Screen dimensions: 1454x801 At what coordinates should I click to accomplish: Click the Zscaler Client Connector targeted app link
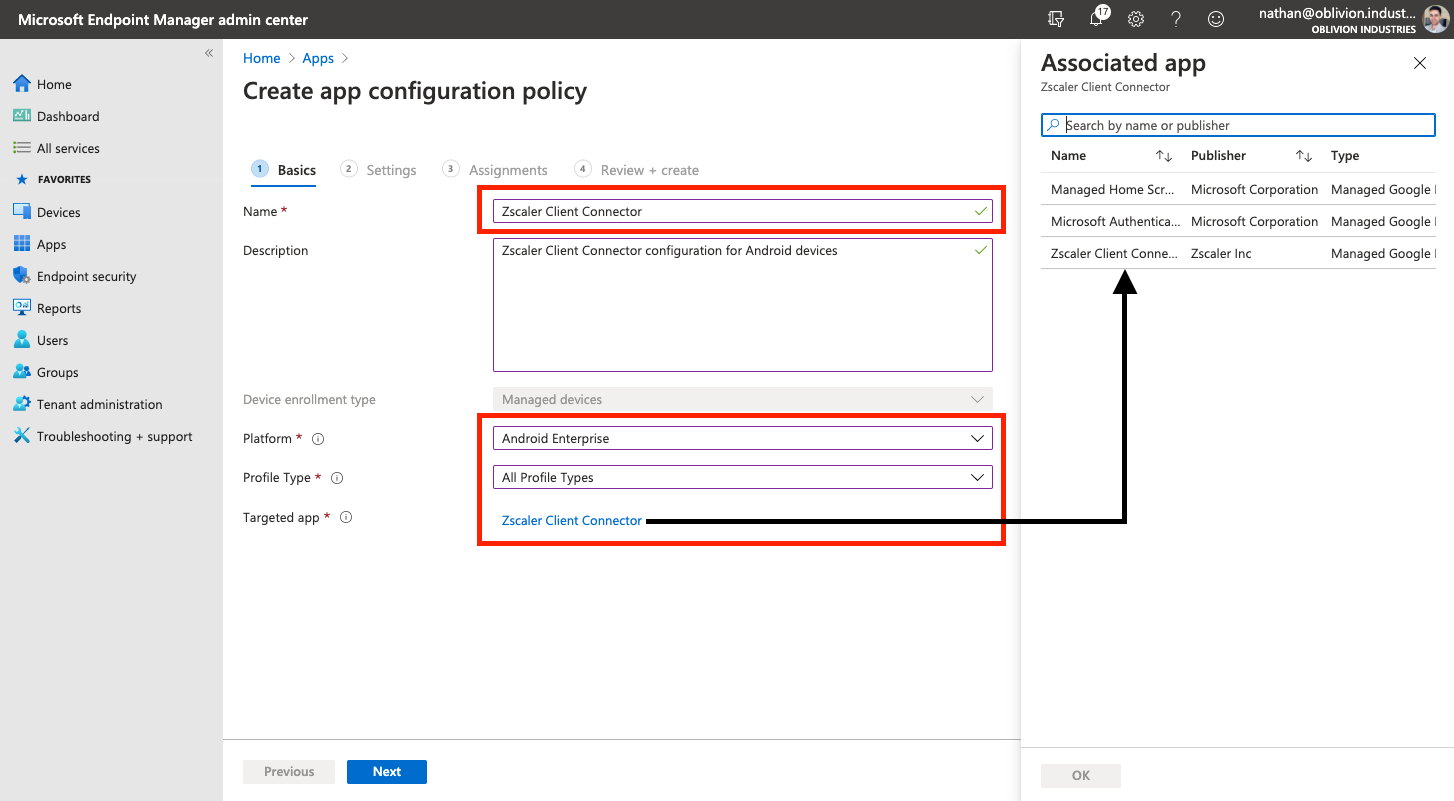point(571,520)
